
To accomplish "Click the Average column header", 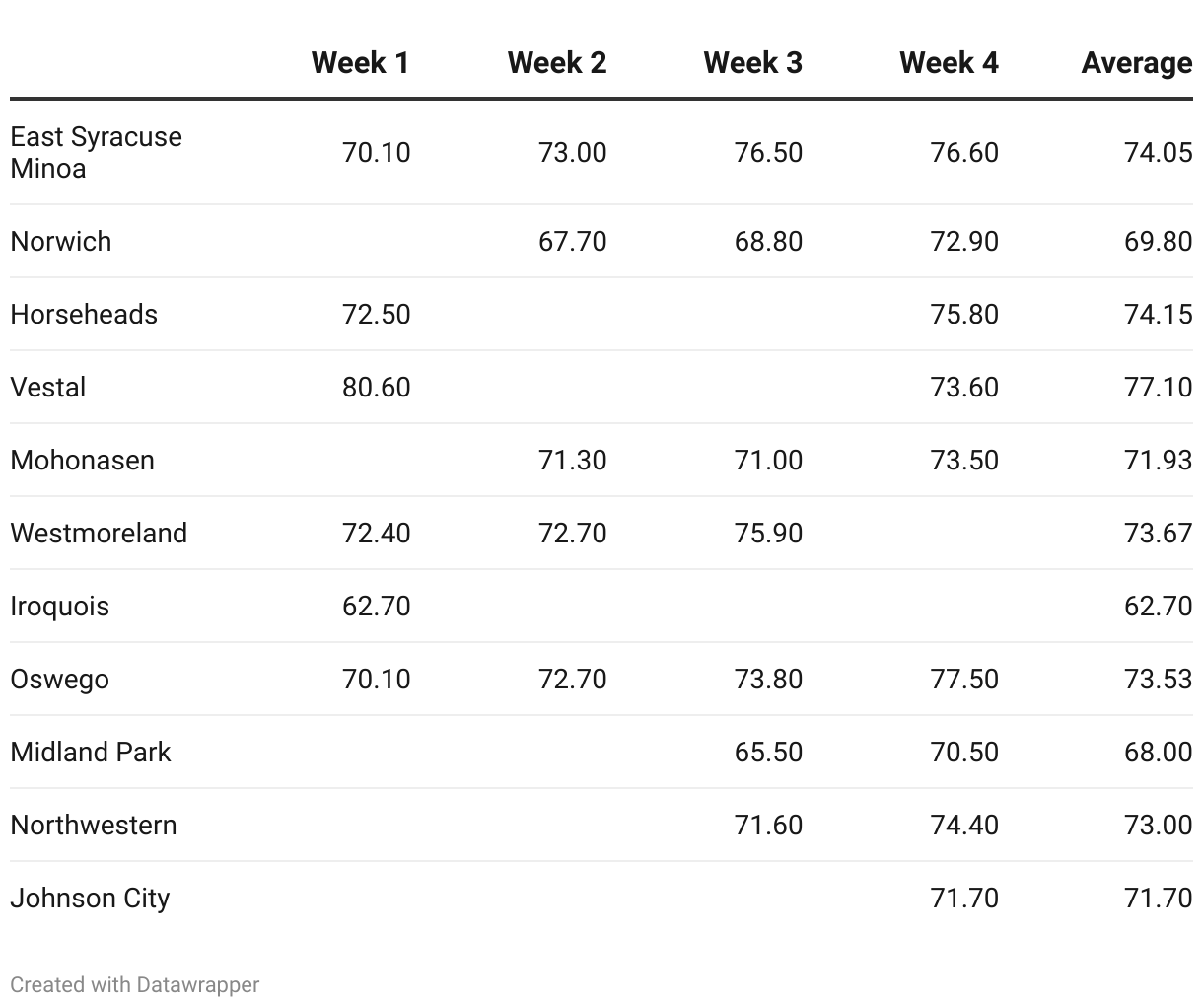I will 1137,63.
